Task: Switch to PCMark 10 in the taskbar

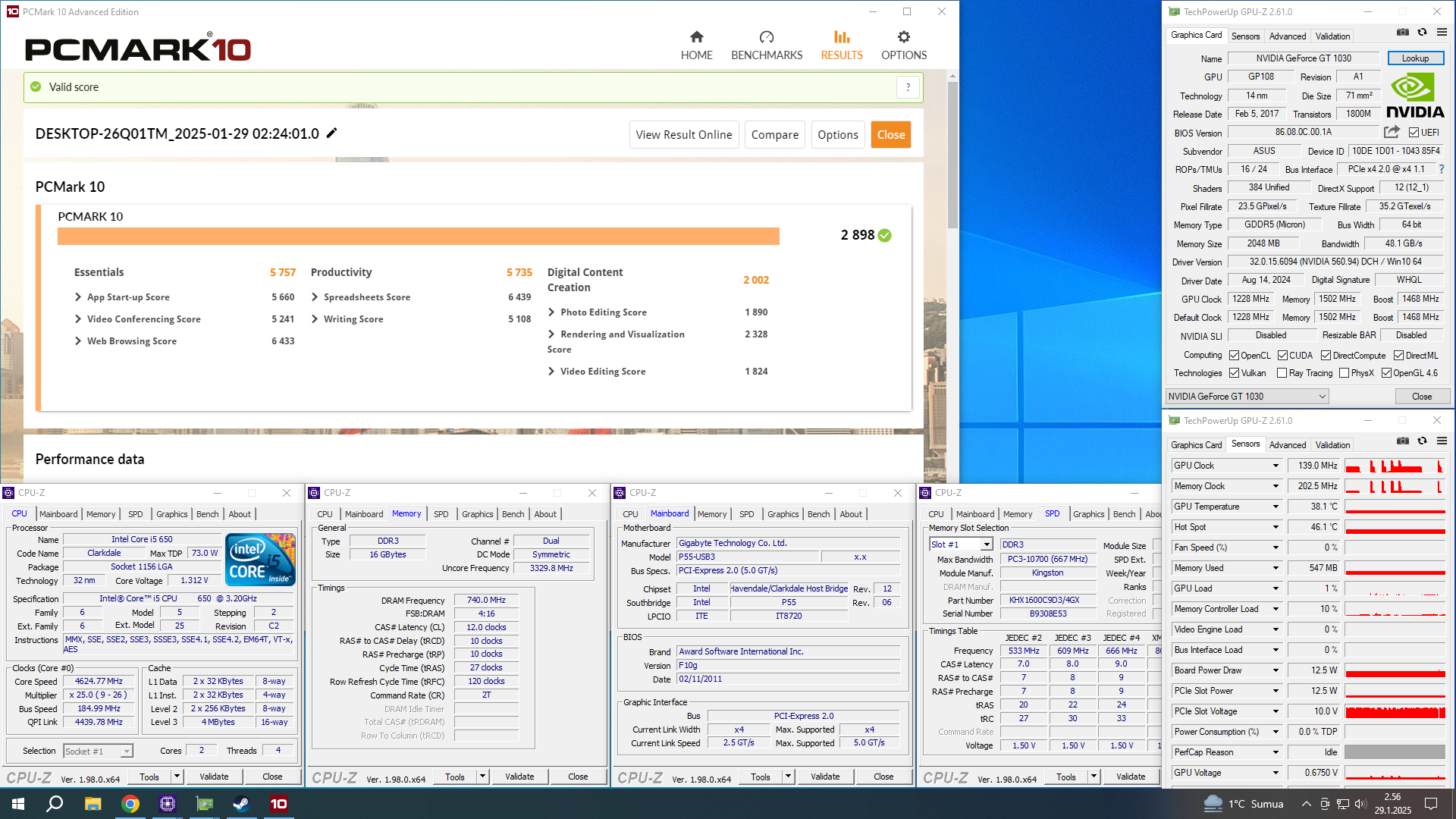Action: [279, 804]
